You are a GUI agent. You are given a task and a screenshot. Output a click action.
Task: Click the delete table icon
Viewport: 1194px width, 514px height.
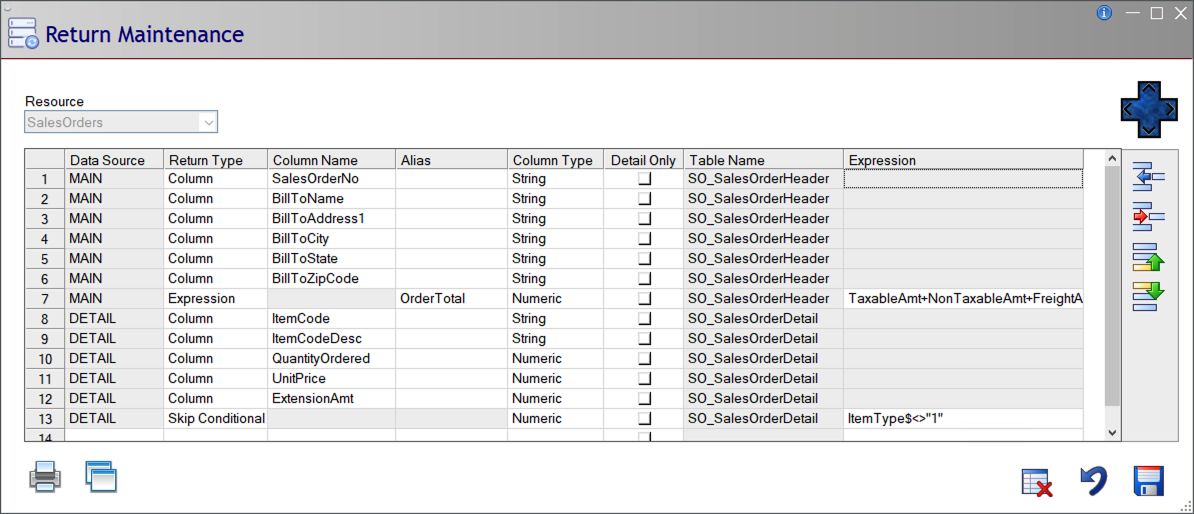(1037, 482)
